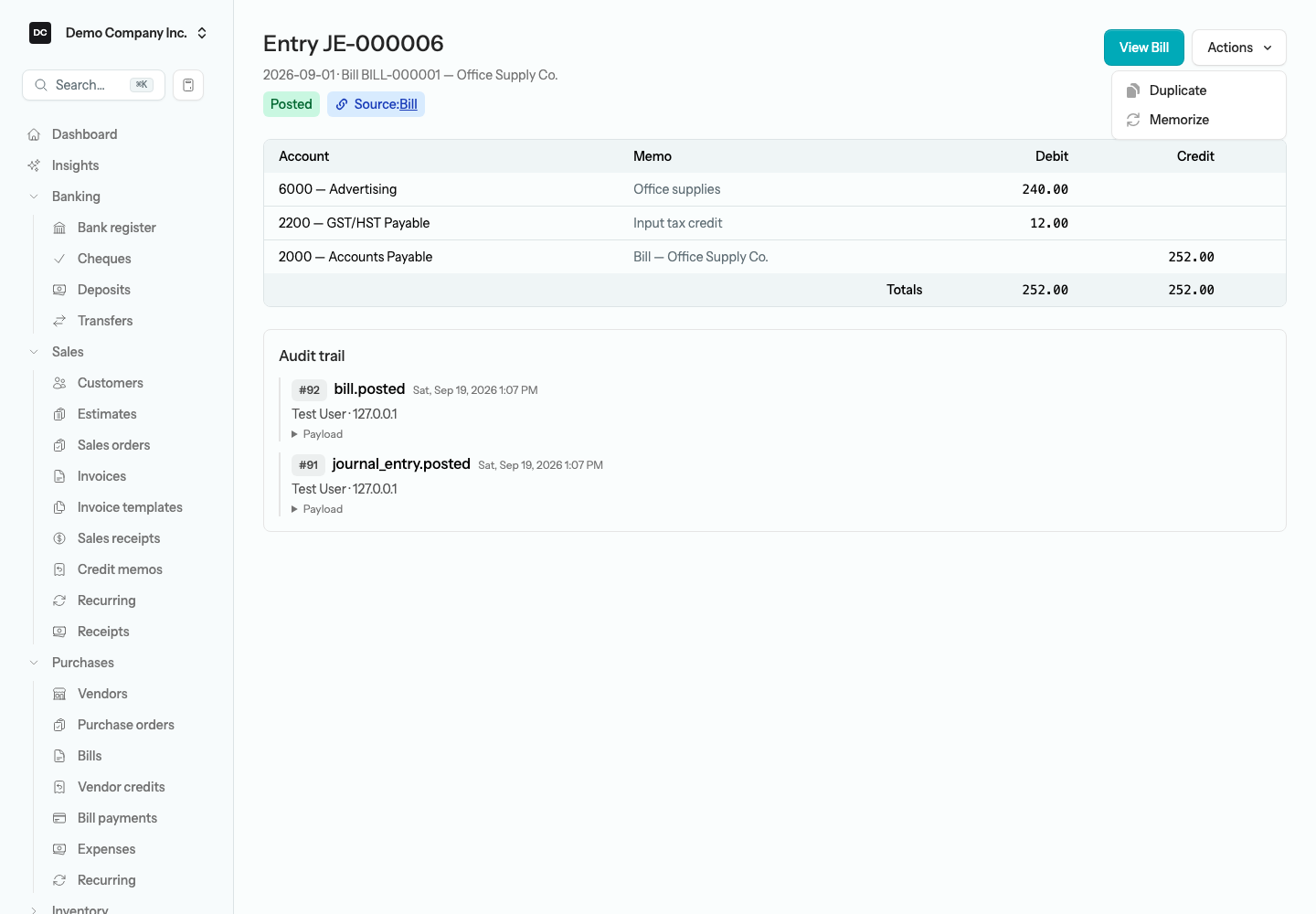The height and width of the screenshot is (914, 1316).
Task: Click the Cheques checkmark icon
Action: click(59, 259)
